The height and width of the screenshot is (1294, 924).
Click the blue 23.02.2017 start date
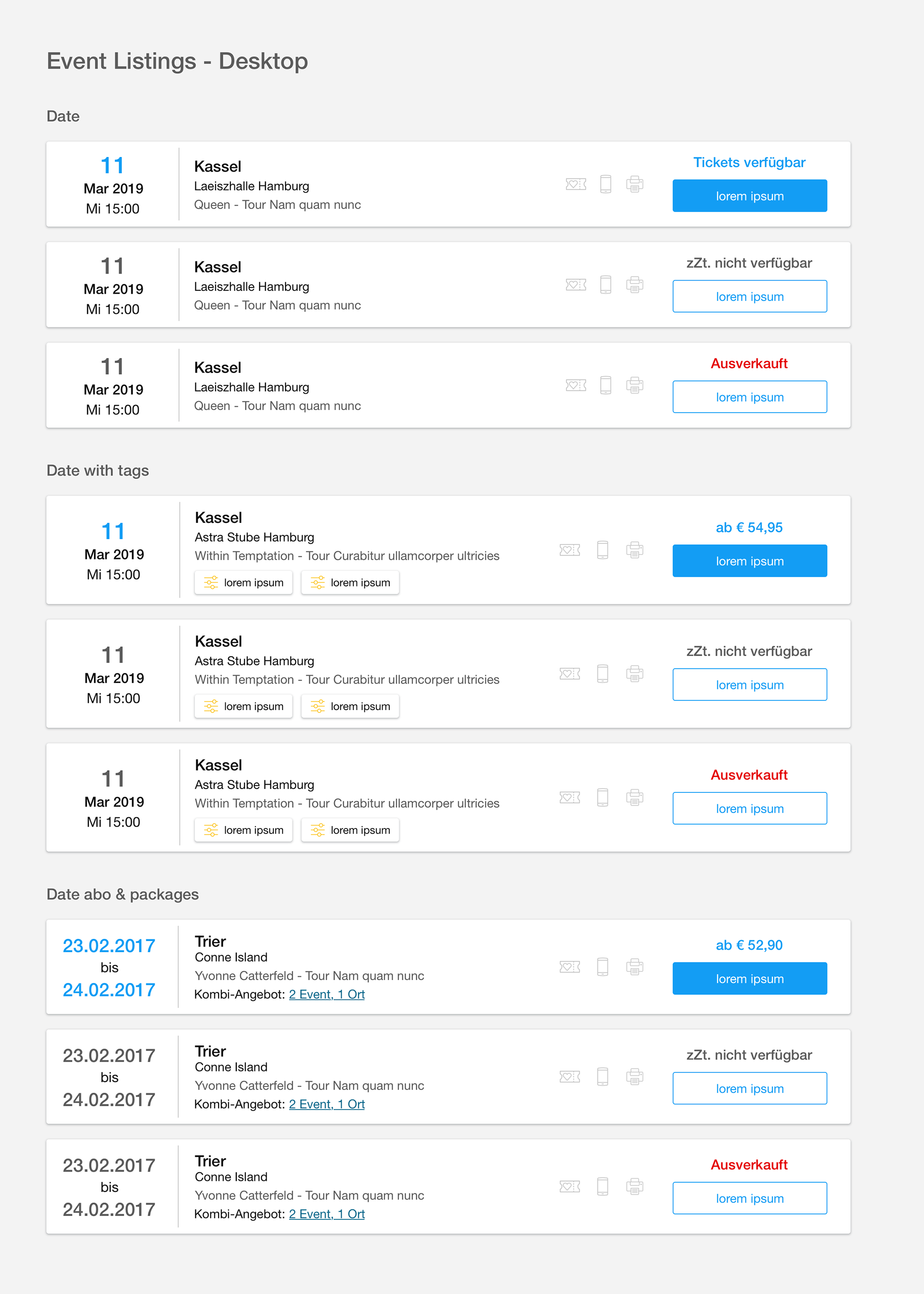[x=109, y=946]
